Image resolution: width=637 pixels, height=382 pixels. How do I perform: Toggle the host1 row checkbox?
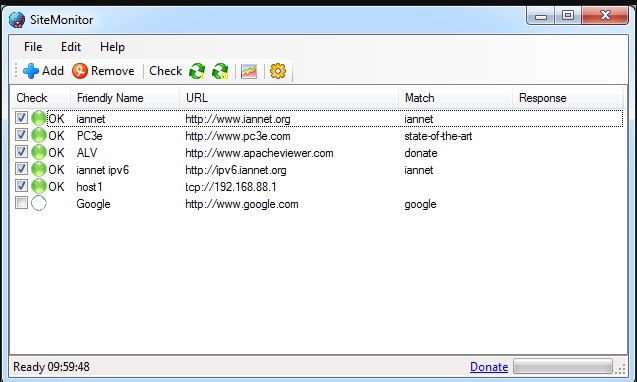tap(21, 186)
